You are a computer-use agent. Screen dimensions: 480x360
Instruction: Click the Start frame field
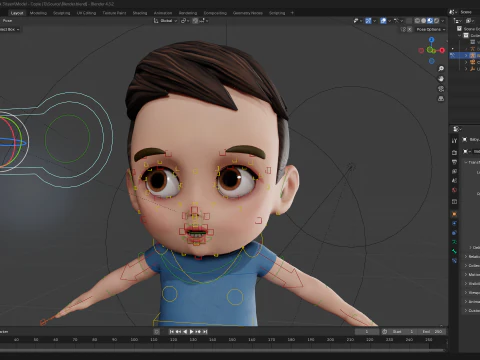tap(404, 332)
